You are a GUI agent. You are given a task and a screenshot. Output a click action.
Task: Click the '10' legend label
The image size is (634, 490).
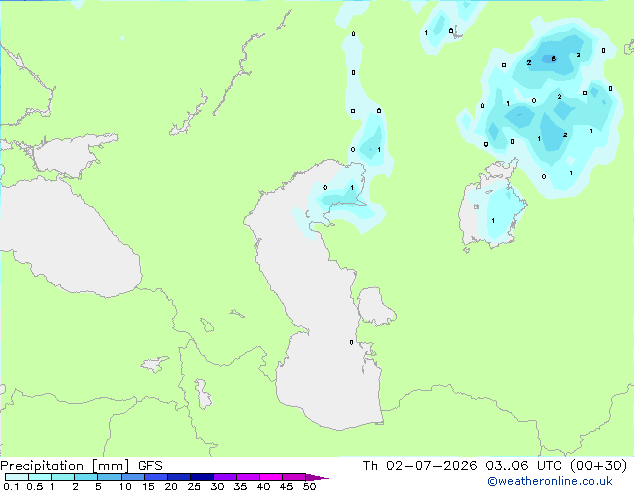point(125,486)
